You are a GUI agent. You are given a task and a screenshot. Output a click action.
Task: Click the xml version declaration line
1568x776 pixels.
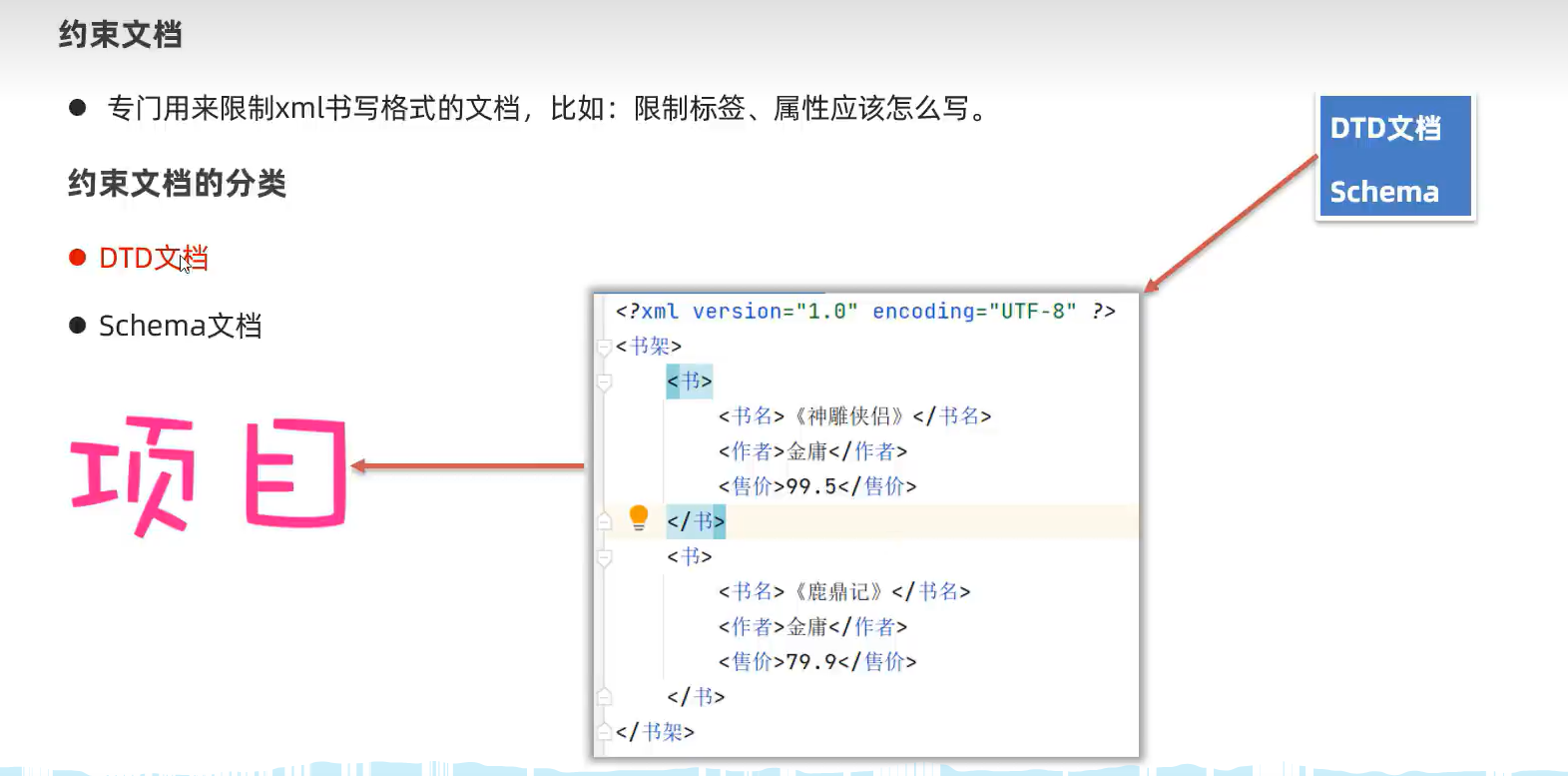[865, 312]
